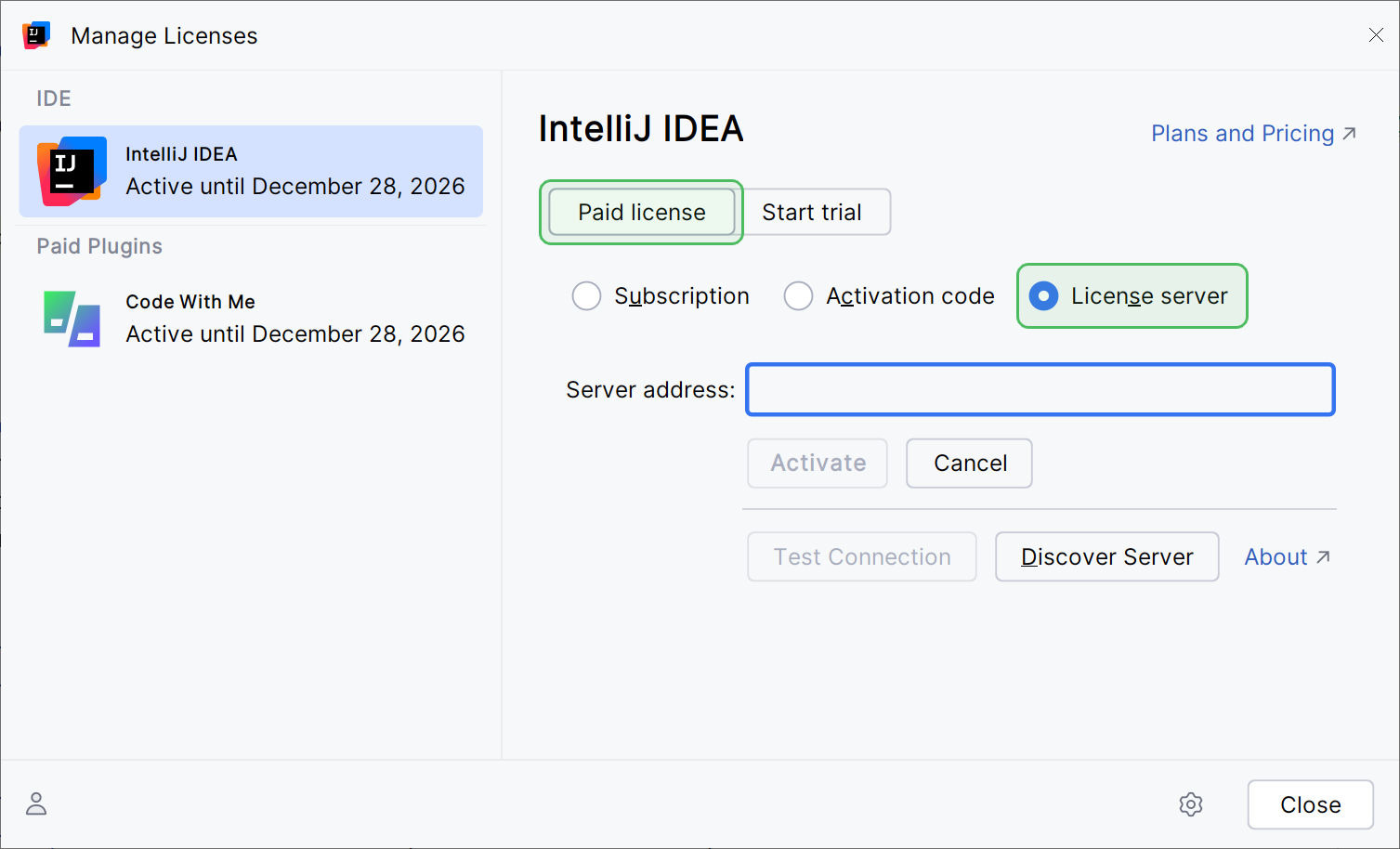Click the external link arrow next to About
The width and height of the screenshot is (1400, 849).
click(x=1323, y=555)
